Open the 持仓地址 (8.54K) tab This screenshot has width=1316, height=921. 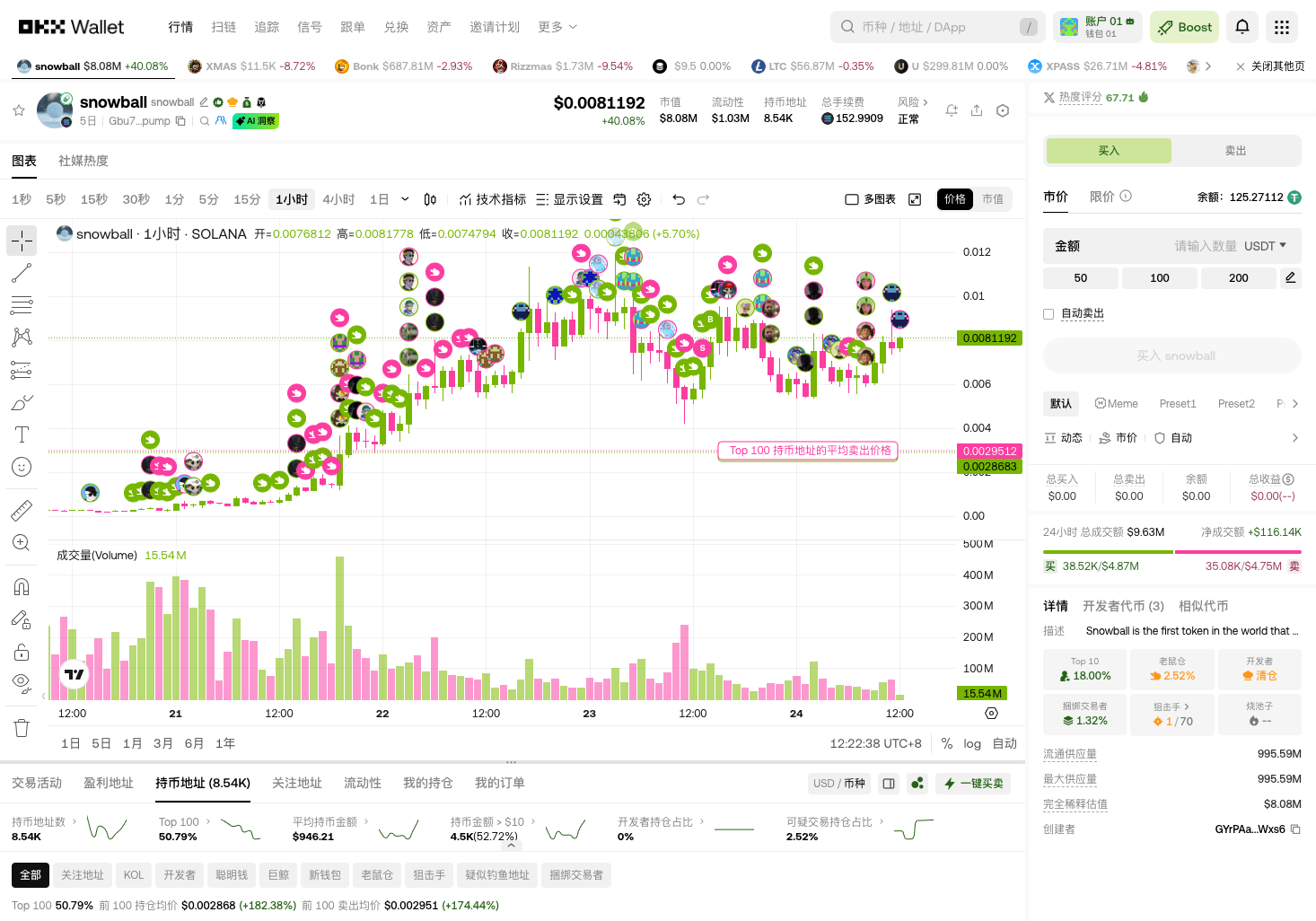click(202, 783)
